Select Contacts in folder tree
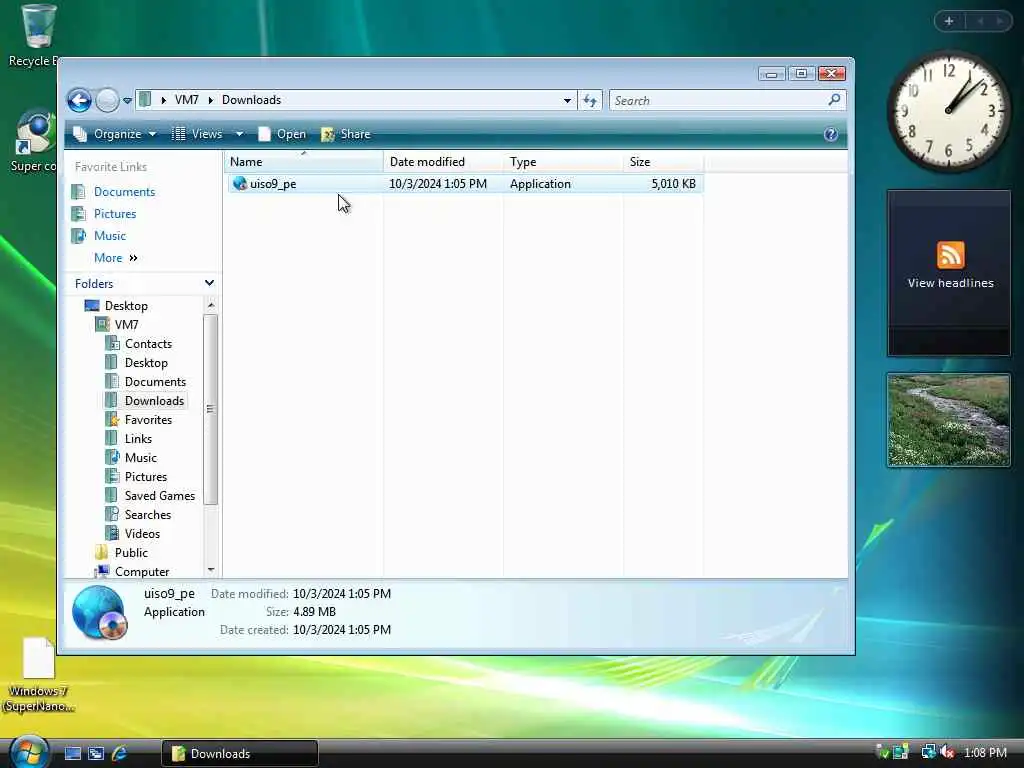This screenshot has width=1024, height=768. [x=148, y=344]
